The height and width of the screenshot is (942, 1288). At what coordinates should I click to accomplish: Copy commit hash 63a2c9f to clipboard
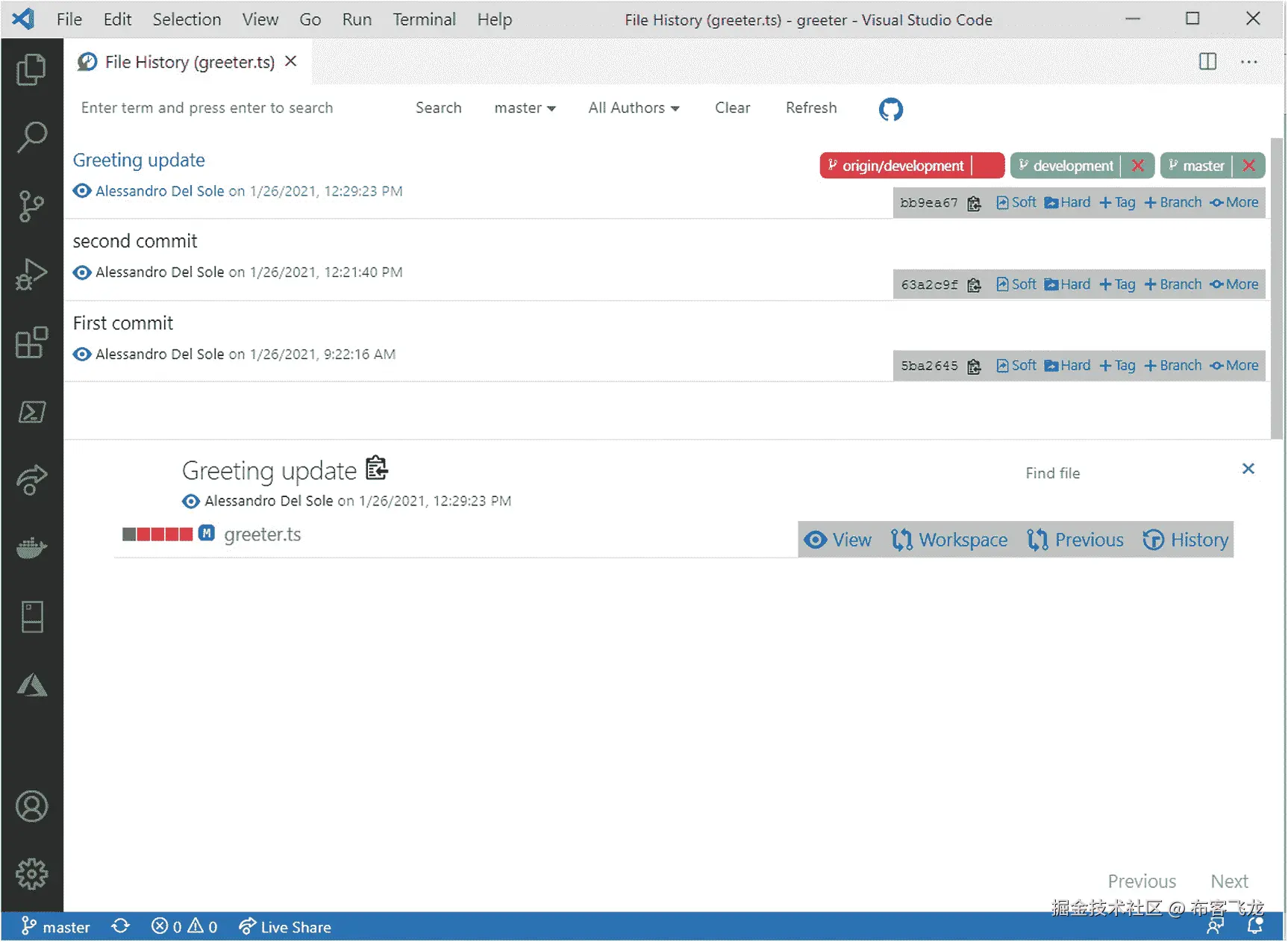(974, 285)
